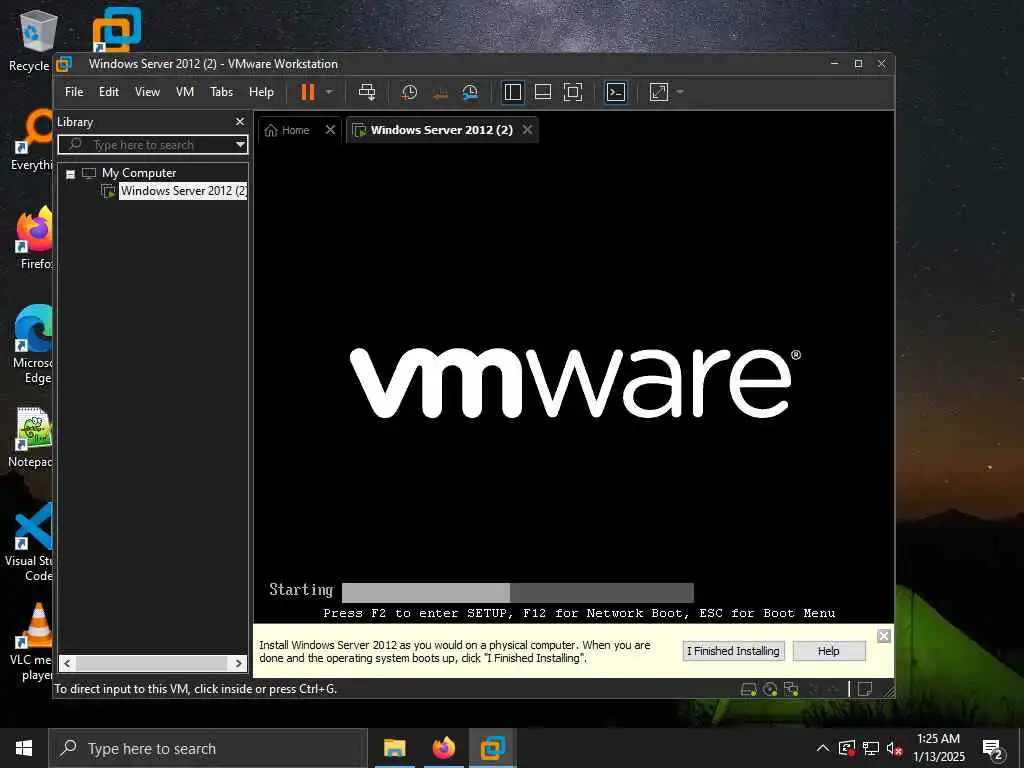This screenshot has height=768, width=1024.
Task: Click the library horizontal scrollbar thumb
Action: tap(152, 664)
